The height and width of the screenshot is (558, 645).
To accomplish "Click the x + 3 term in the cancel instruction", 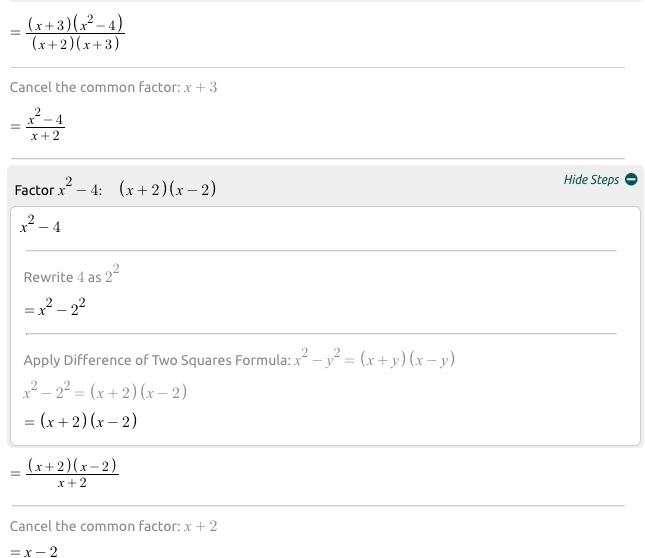I will click(200, 88).
